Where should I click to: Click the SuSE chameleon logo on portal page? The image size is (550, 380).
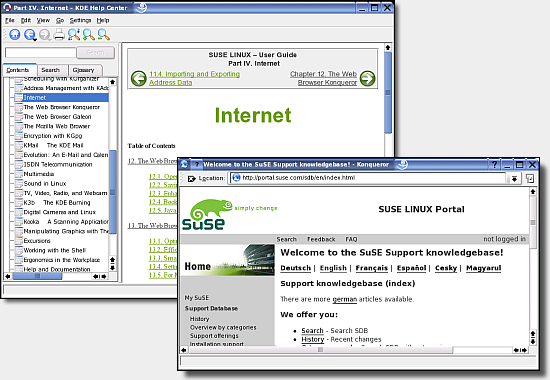[x=208, y=214]
